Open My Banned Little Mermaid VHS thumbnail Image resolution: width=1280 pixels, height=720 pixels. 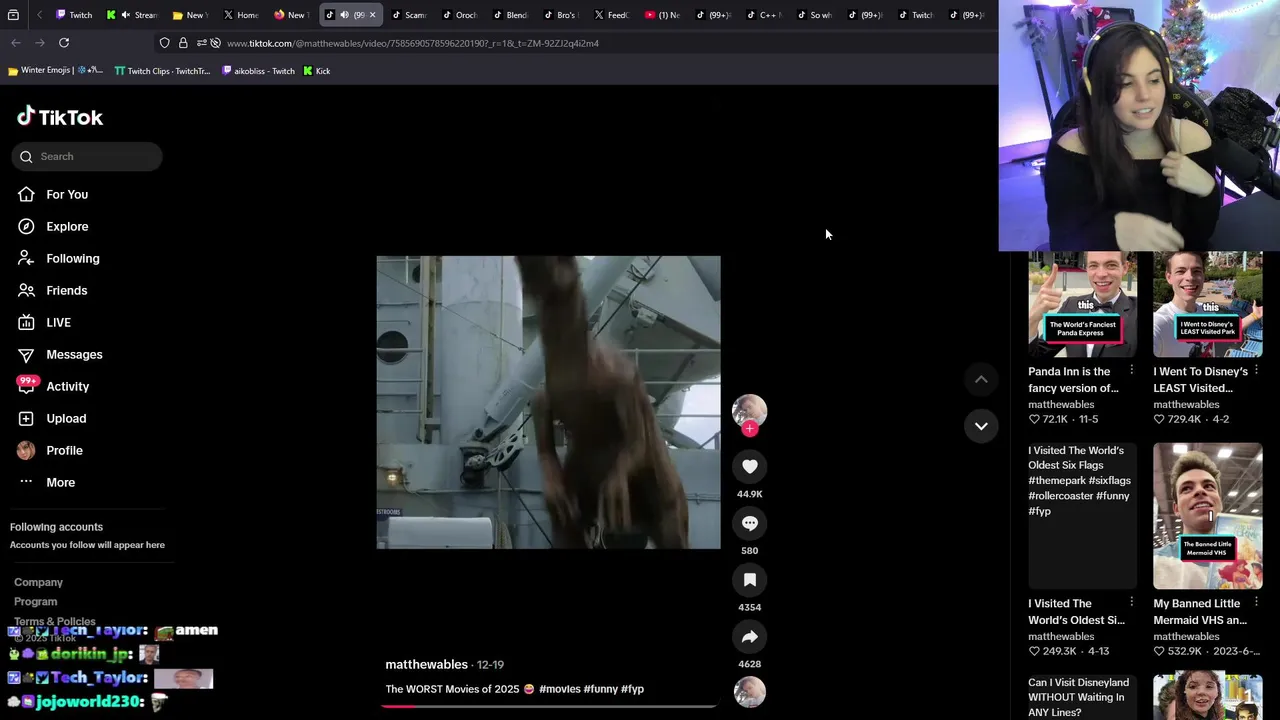click(x=1208, y=516)
